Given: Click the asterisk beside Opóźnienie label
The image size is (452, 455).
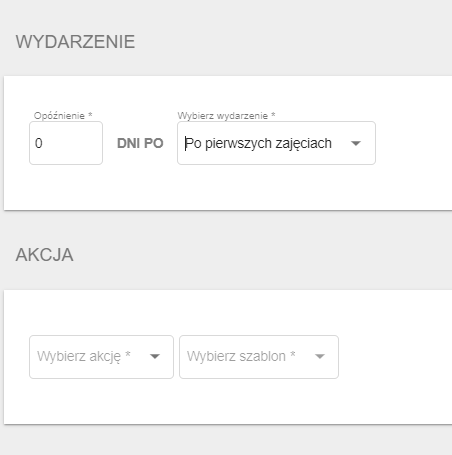Looking at the screenshot, I should point(90,115).
